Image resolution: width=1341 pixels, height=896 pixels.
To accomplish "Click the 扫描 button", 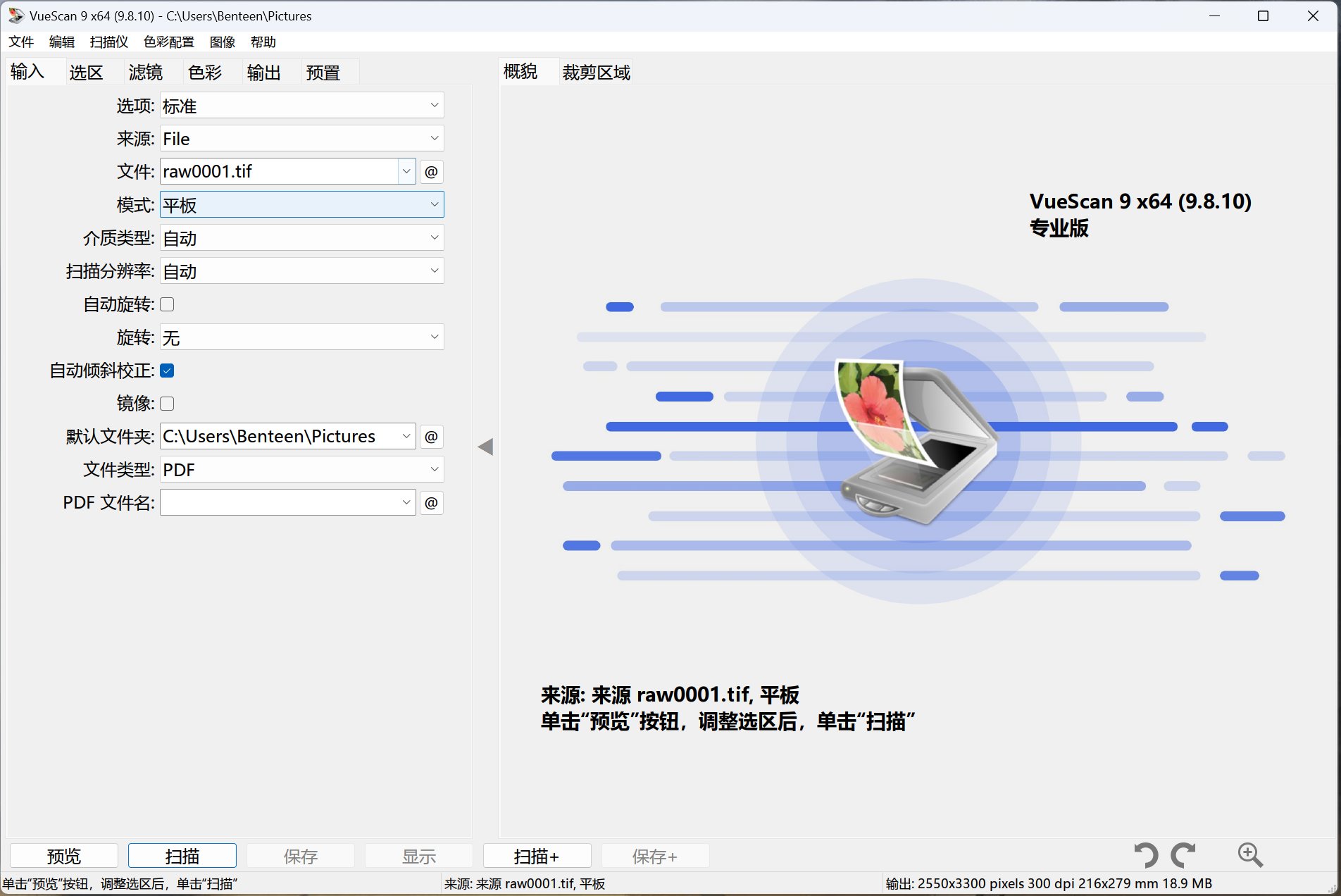I will click(x=182, y=856).
